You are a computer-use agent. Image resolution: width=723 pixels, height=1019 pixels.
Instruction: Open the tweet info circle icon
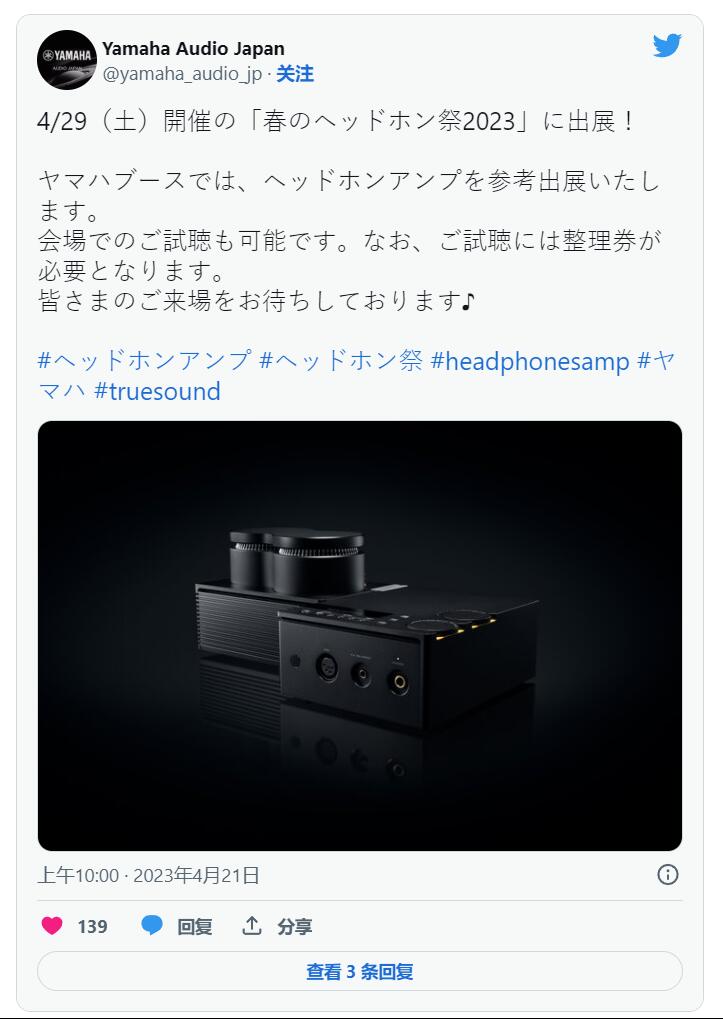point(668,875)
